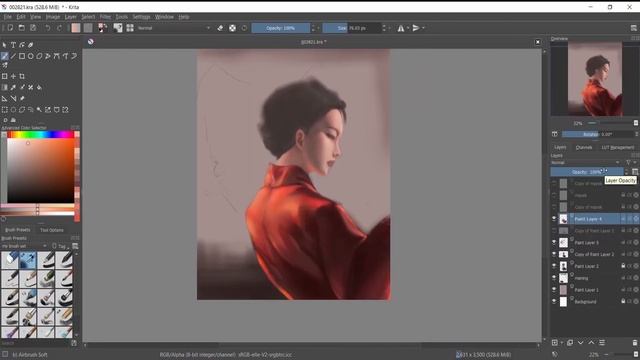
Task: Toggle lock on Paint Layer 2
Action: click(x=623, y=266)
